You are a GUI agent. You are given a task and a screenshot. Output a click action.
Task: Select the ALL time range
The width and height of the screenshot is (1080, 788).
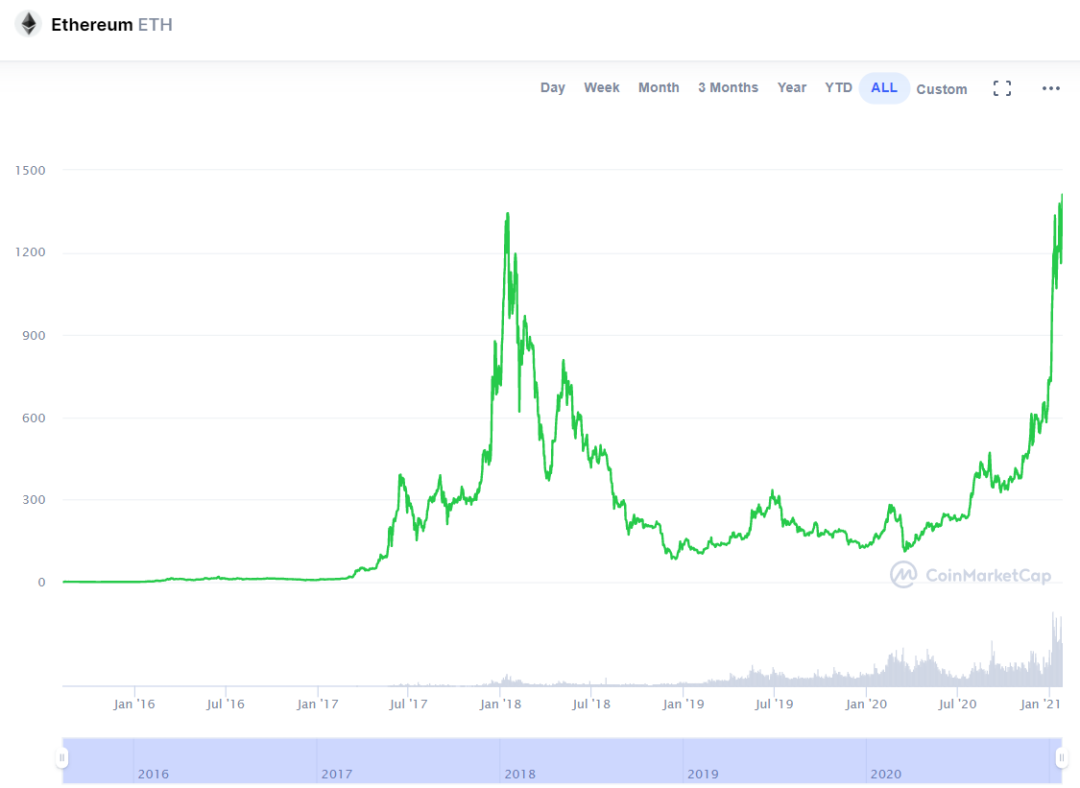(x=884, y=88)
